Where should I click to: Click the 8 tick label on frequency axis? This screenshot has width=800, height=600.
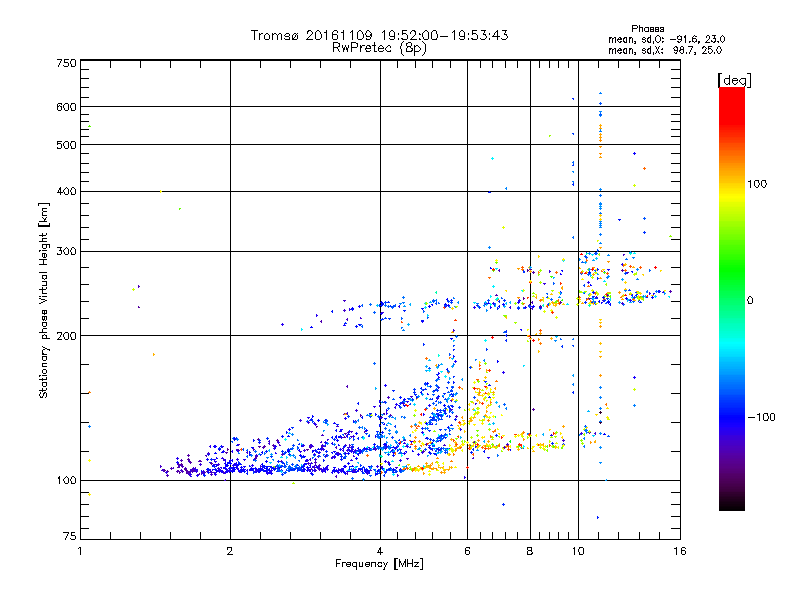tap(530, 551)
